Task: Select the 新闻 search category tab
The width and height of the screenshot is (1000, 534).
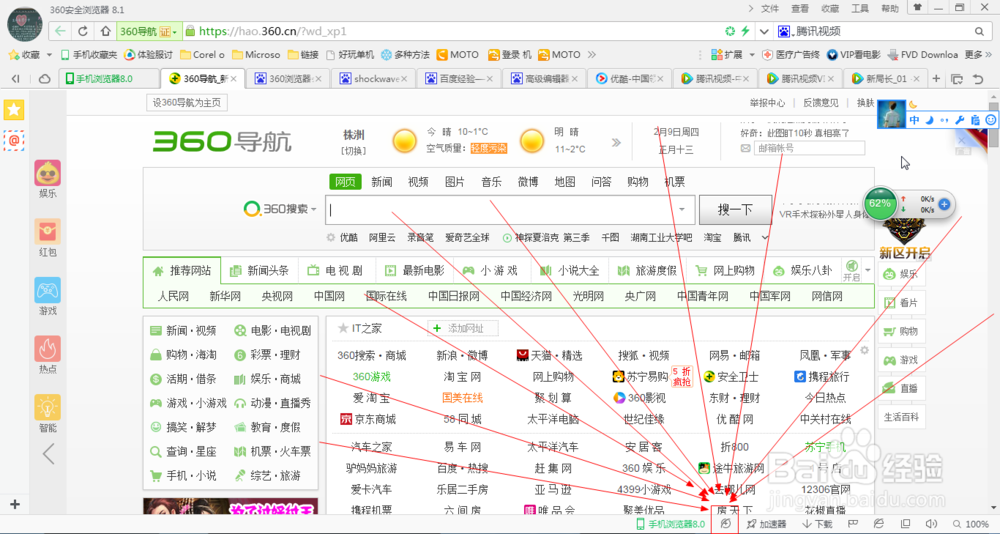Action: coord(381,182)
